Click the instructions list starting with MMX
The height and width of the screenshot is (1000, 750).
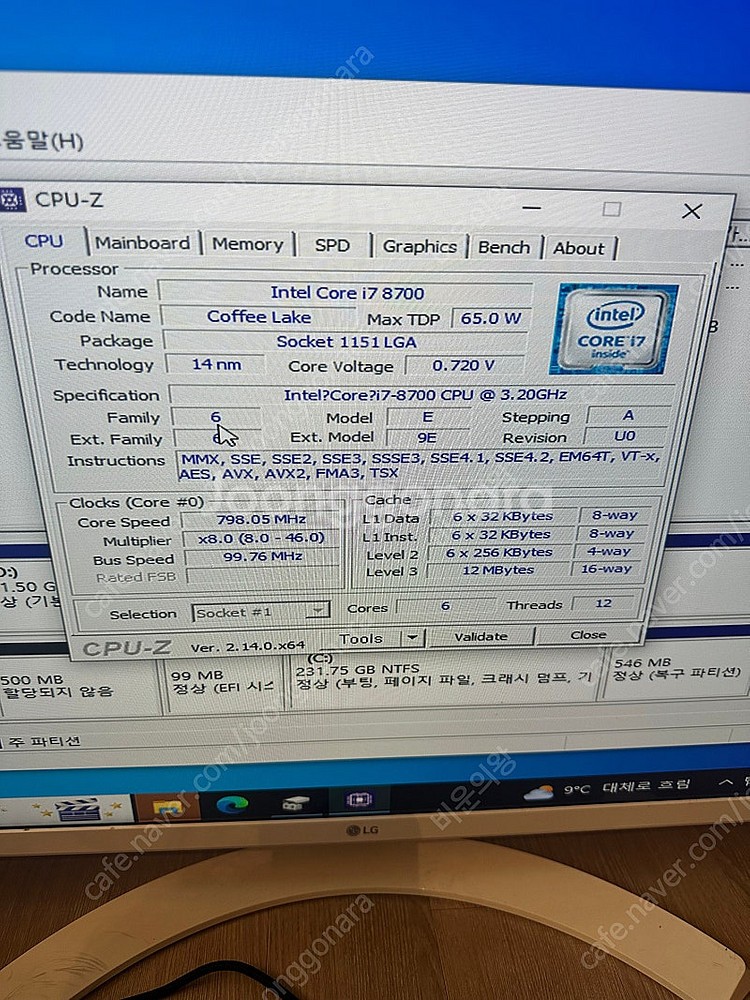(x=420, y=466)
